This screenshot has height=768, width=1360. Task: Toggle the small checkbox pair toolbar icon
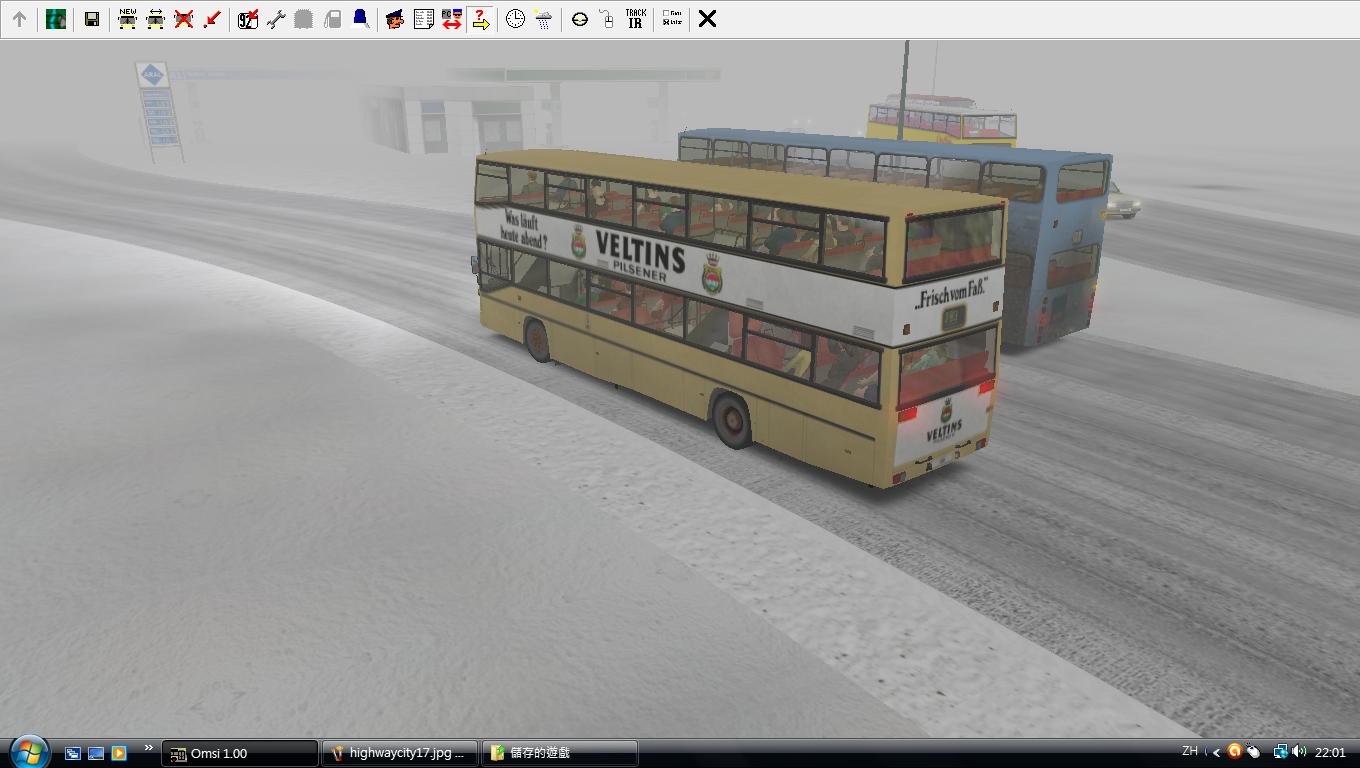672,19
